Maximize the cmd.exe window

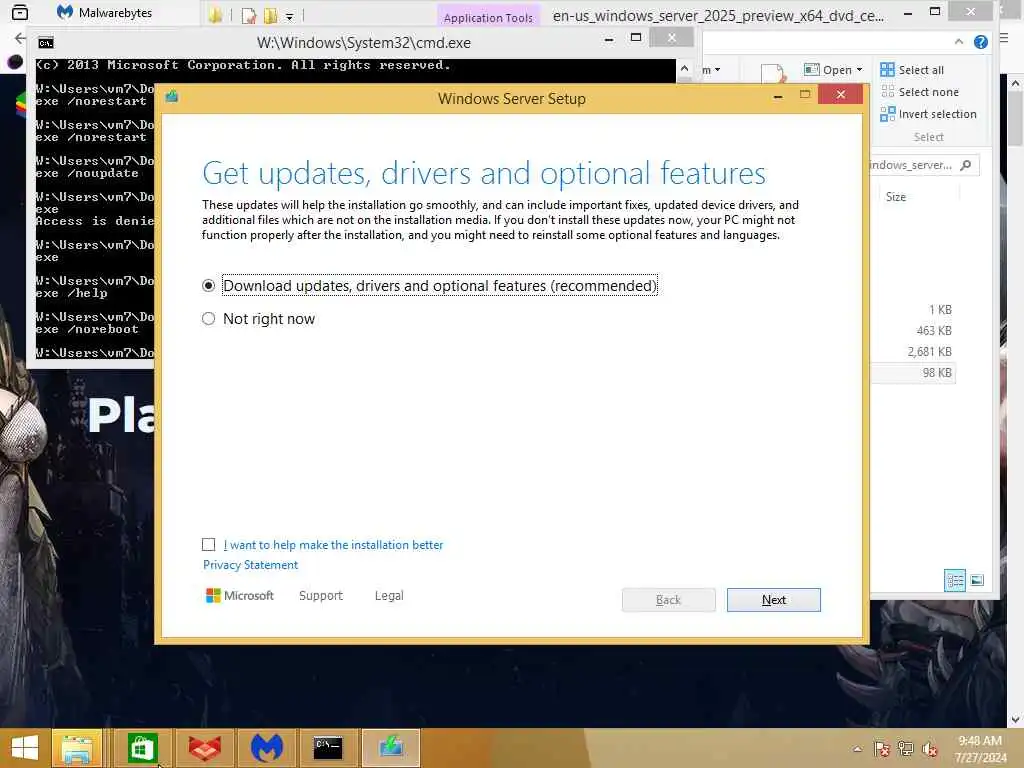635,38
